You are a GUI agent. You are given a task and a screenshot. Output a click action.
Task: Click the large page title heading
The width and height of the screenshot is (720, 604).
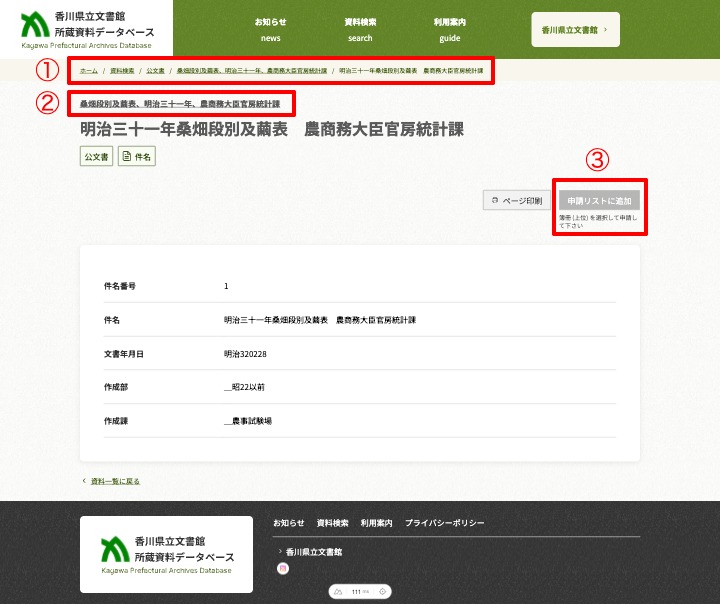coord(272,129)
